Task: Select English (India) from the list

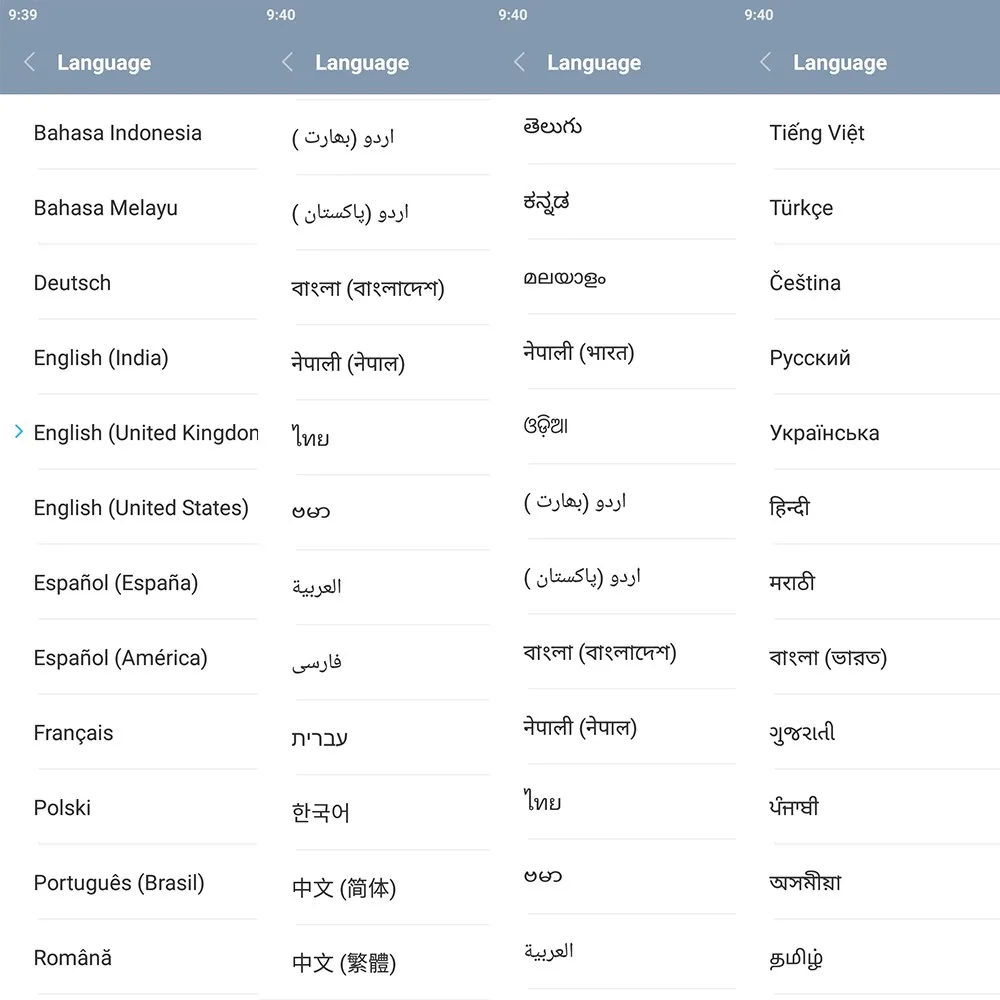Action: point(102,357)
